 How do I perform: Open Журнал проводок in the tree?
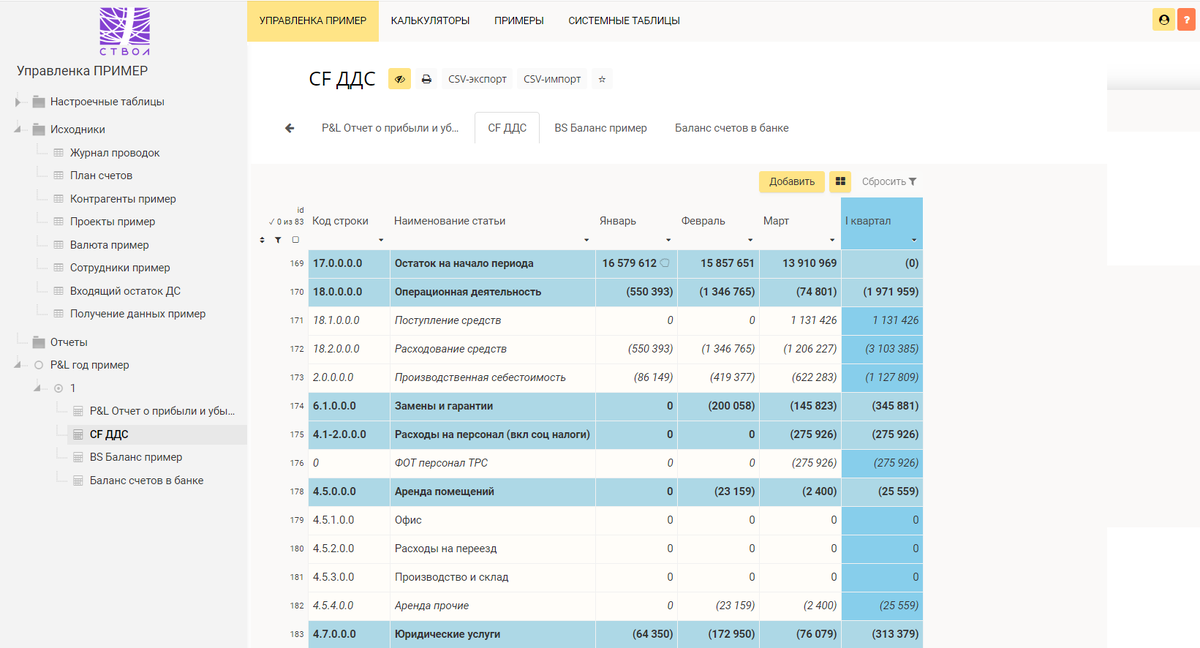(114, 153)
